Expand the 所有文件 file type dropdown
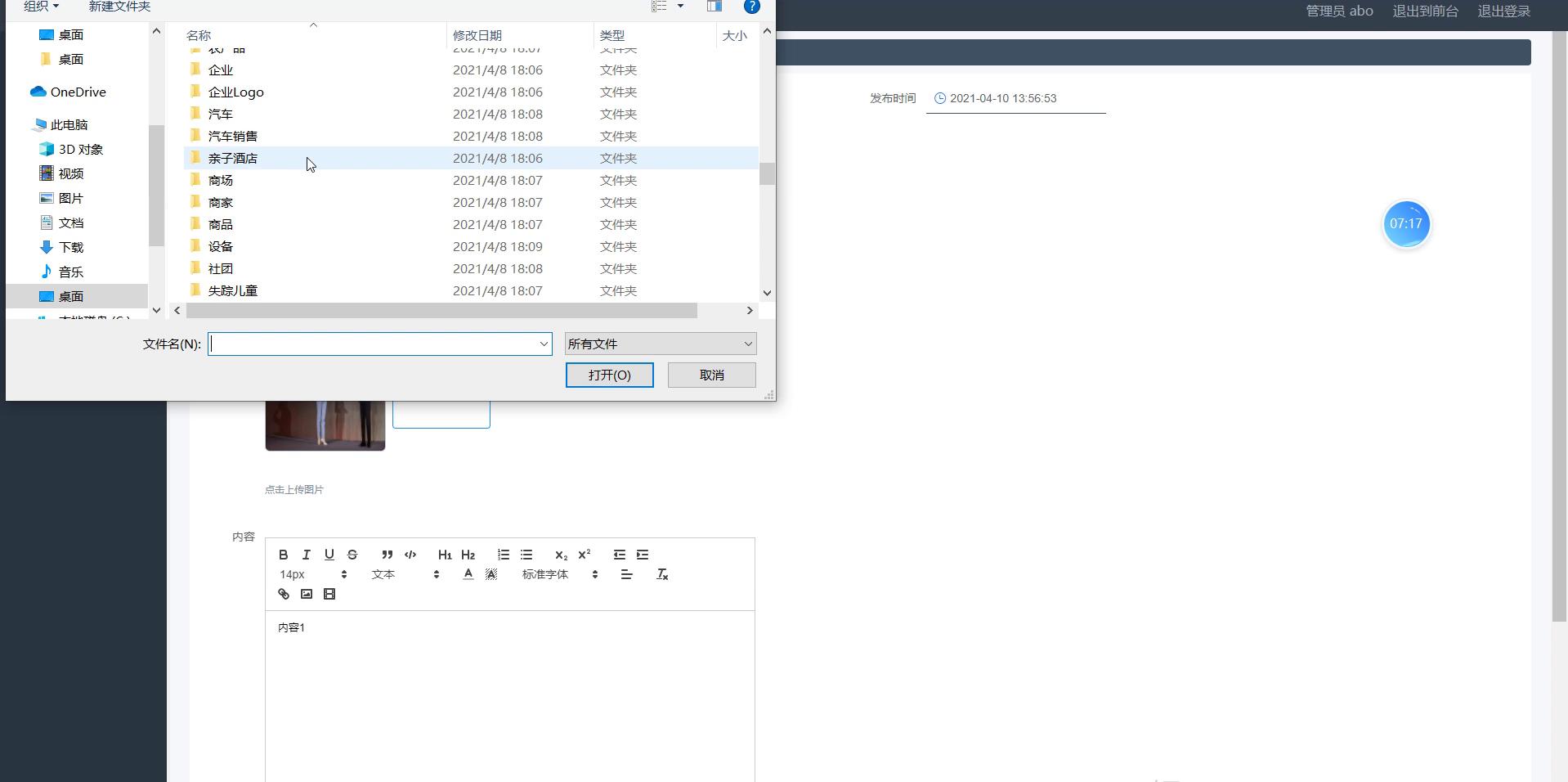The image size is (1568, 782). click(660, 344)
